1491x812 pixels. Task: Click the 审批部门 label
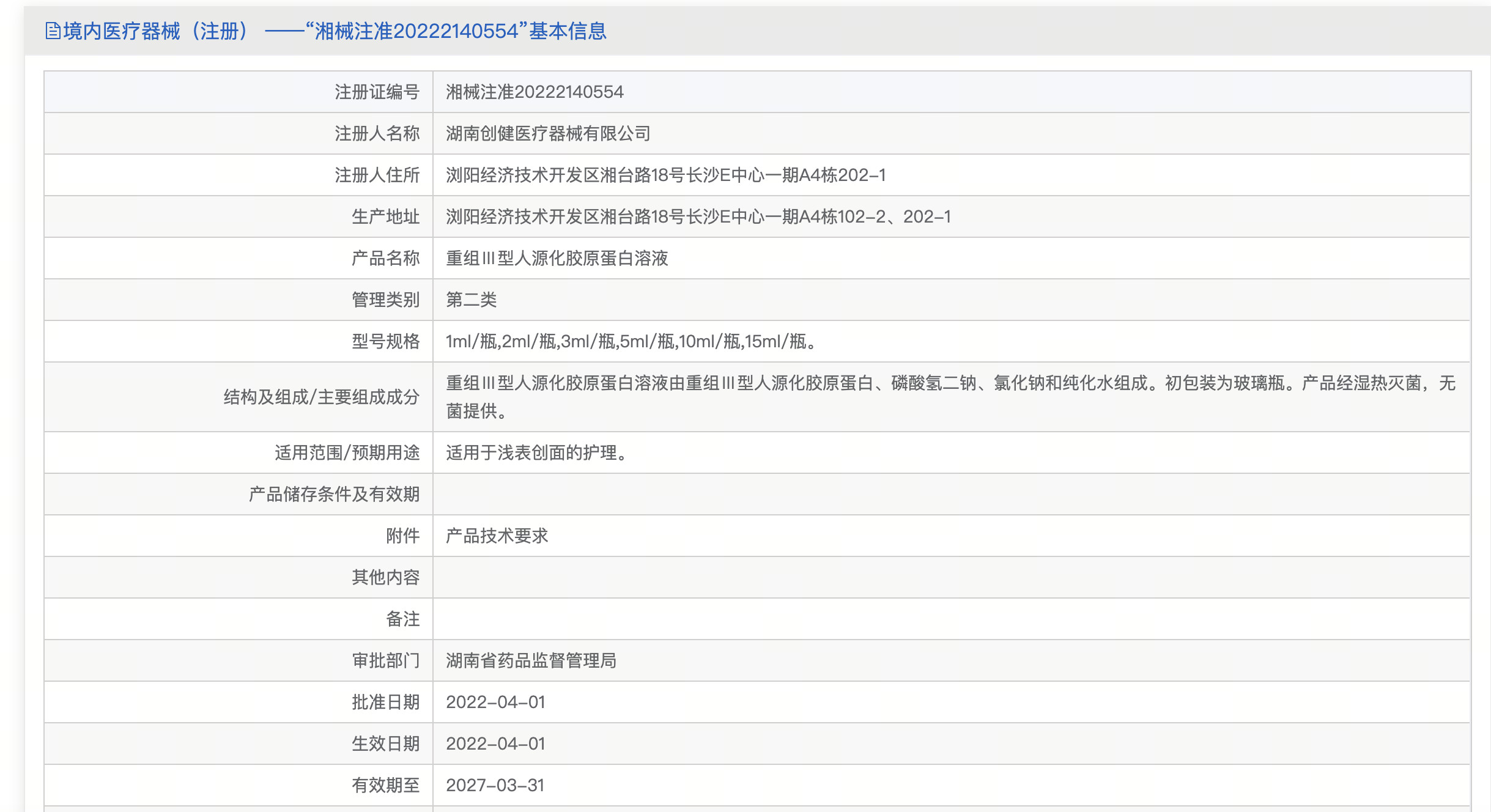[x=385, y=660]
